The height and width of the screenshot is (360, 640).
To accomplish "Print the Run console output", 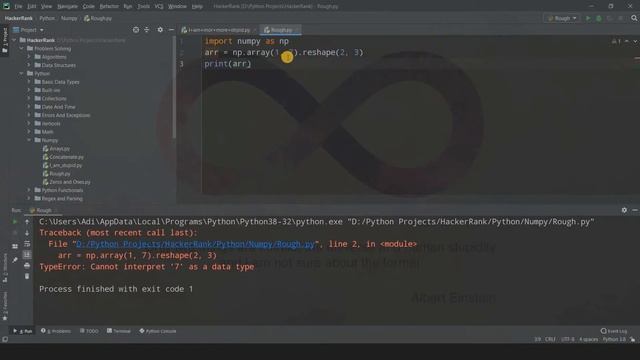I will 27,266.
